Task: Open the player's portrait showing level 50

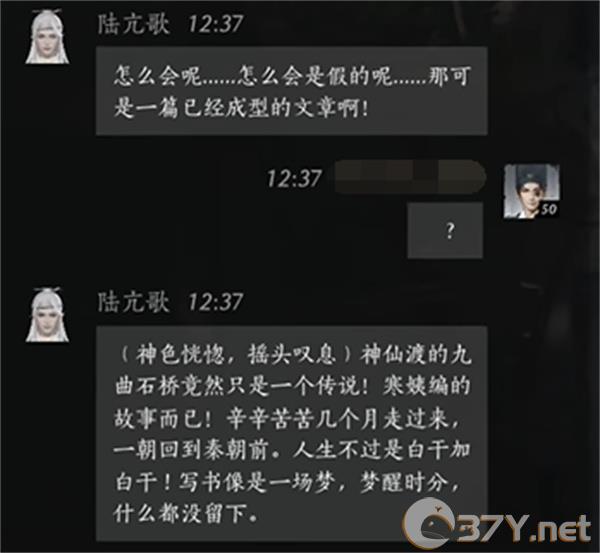Action: (x=531, y=191)
